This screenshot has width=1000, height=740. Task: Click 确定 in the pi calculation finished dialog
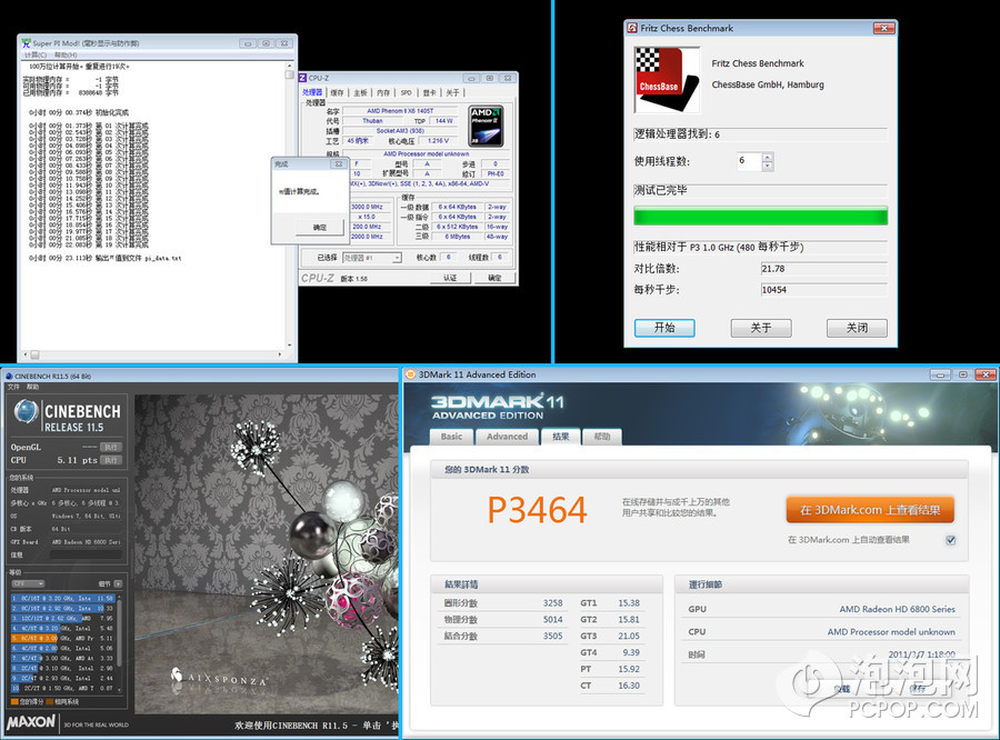click(320, 227)
